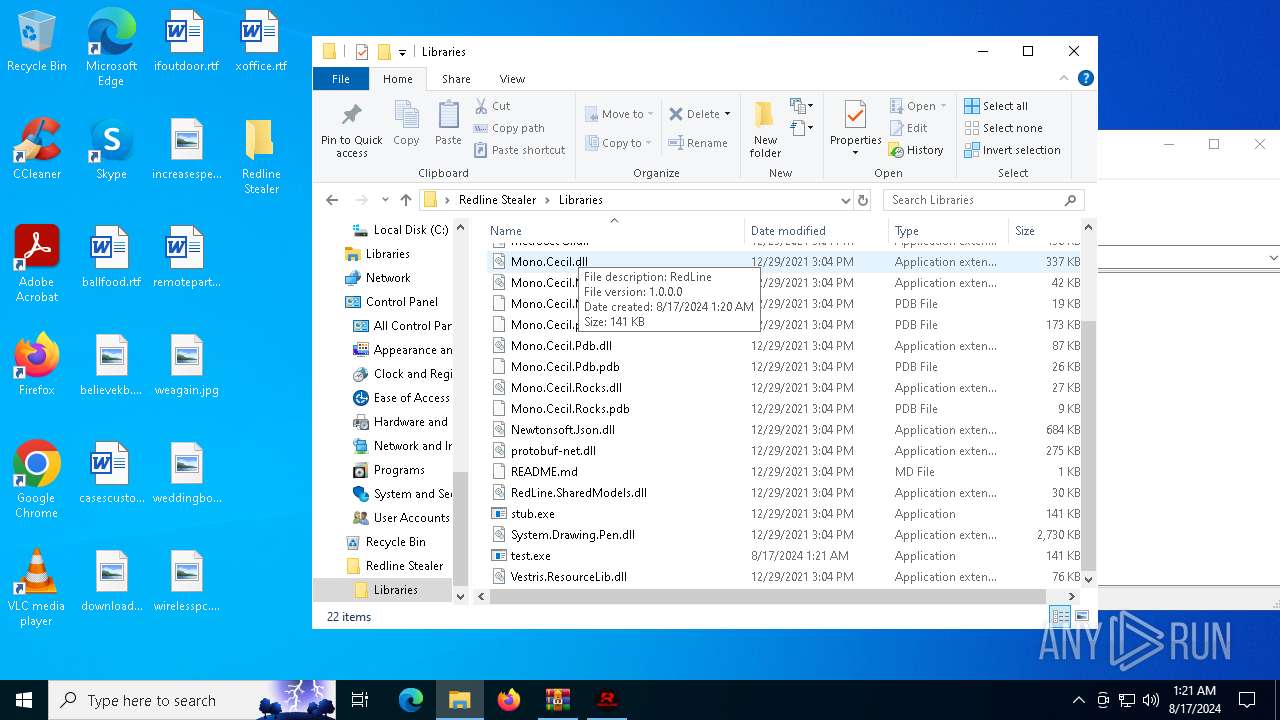
Task: Switch to large icons view
Action: coord(1081,616)
